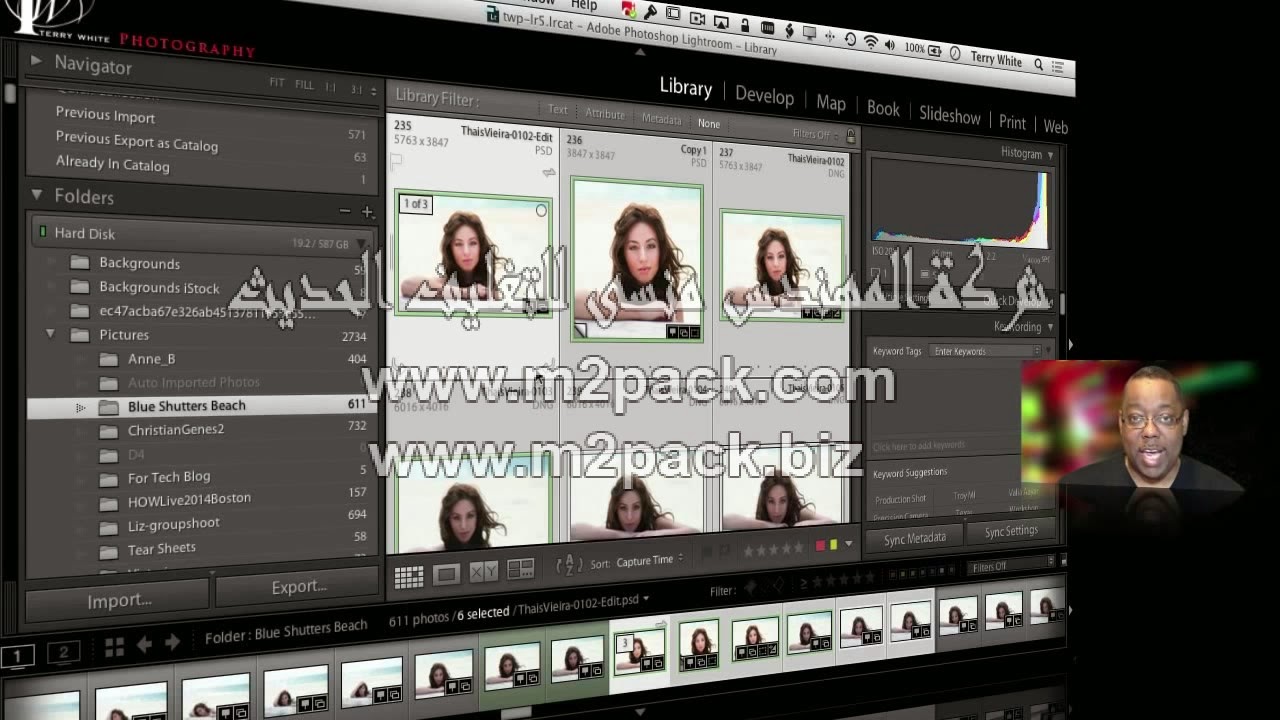This screenshot has width=1280, height=720.
Task: Open Notification Center menu bar icon
Action: (x=1060, y=67)
